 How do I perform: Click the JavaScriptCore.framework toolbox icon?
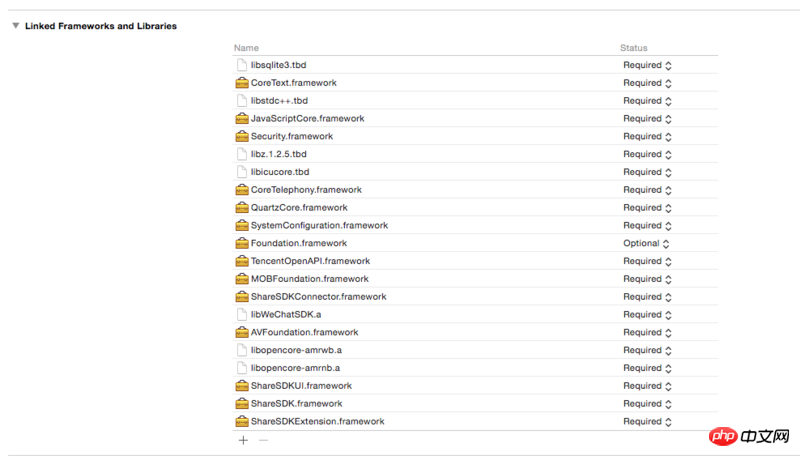pos(242,118)
